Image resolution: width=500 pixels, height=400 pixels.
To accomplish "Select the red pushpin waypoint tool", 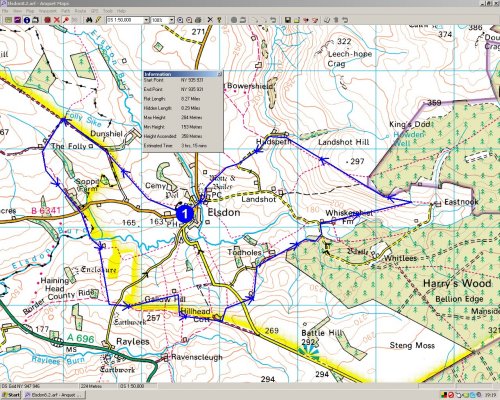I will point(66,20).
